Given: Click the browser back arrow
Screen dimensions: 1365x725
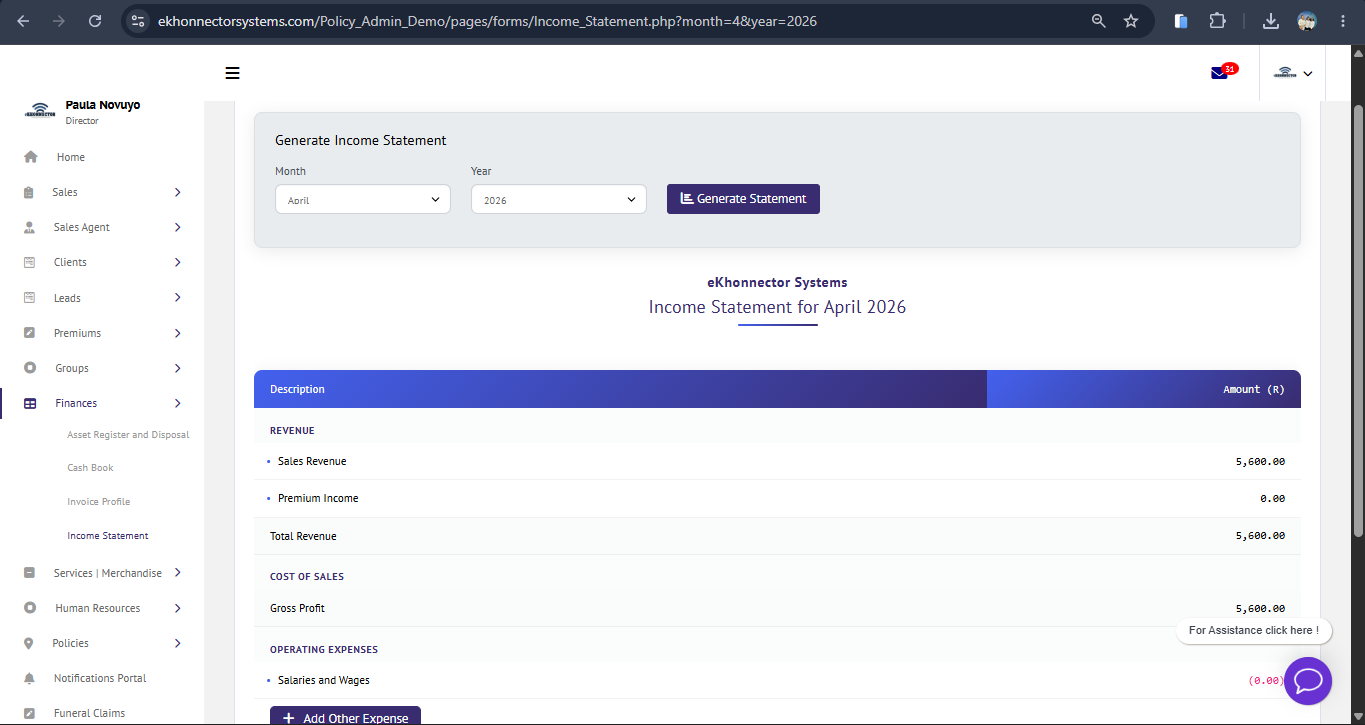Looking at the screenshot, I should 23,20.
